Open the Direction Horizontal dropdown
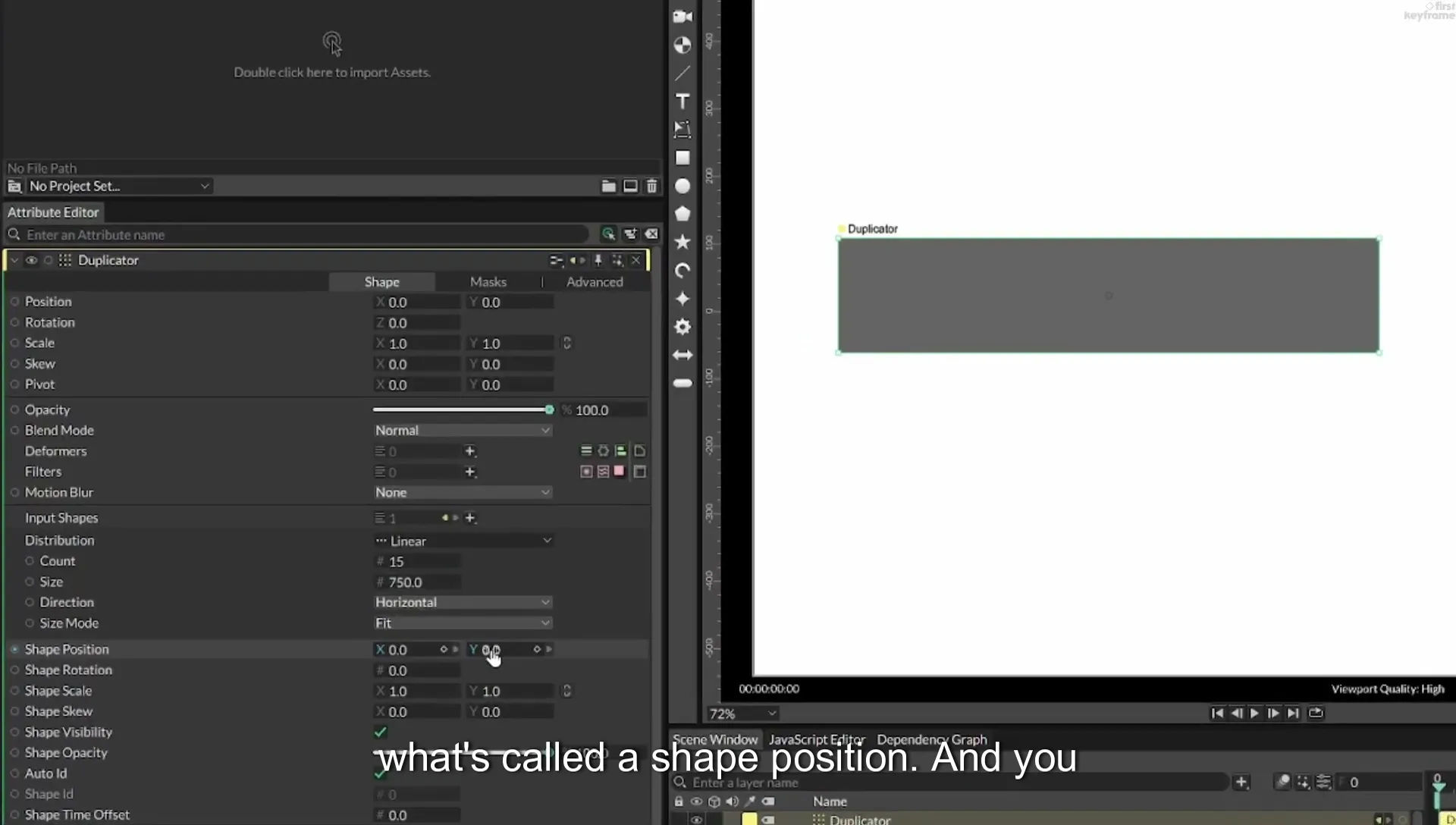This screenshot has width=1456, height=825. tap(463, 602)
